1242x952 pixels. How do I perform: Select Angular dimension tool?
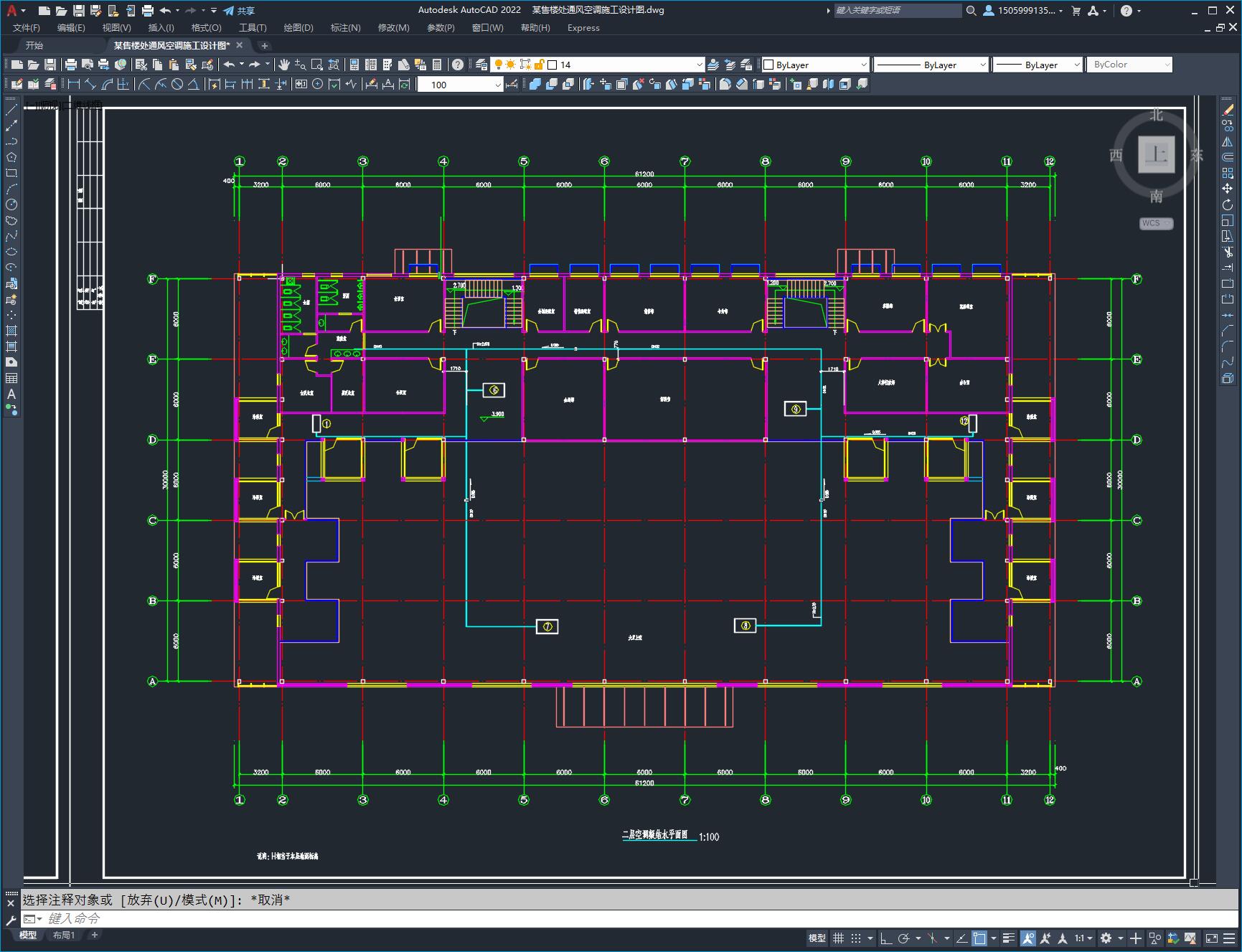pos(194,84)
